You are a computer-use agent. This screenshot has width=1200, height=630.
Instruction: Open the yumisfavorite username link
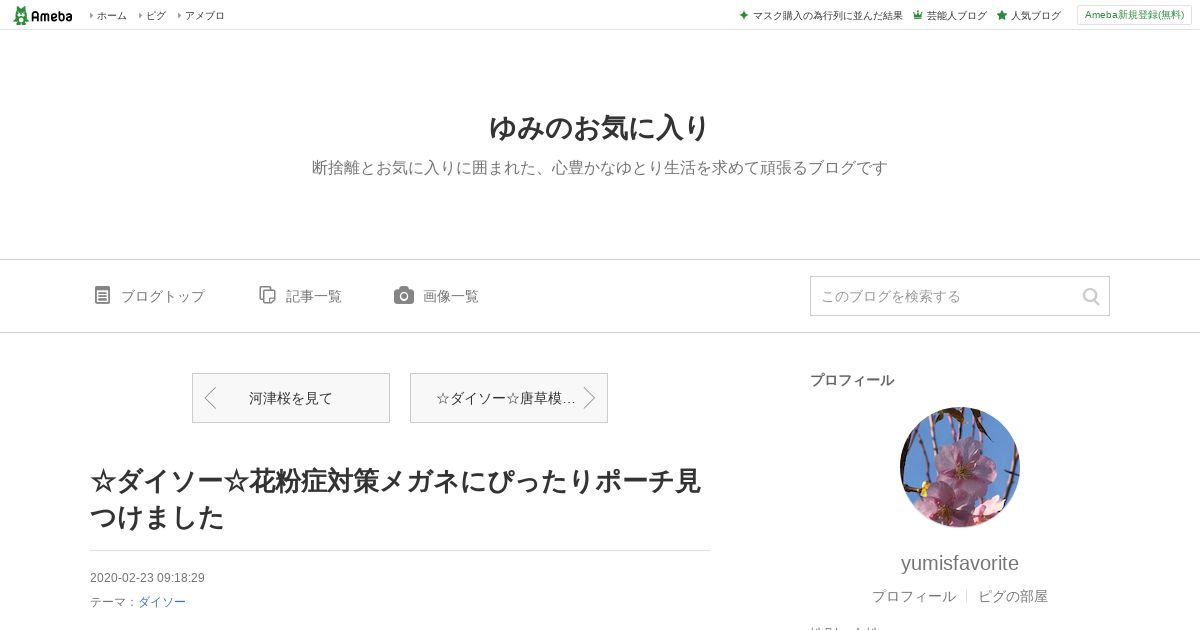(x=960, y=563)
